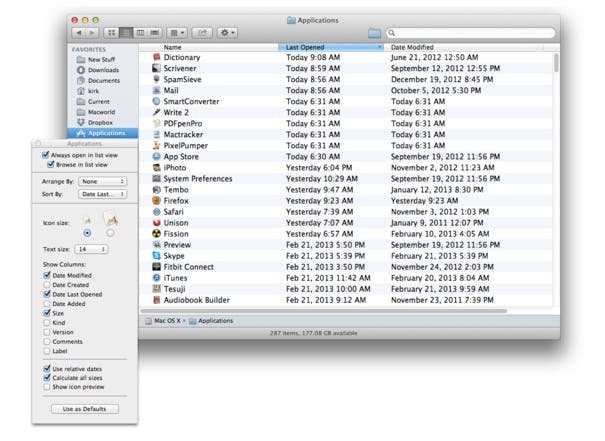605x441 pixels.
Task: Click the Safari app icon
Action: pyautogui.click(x=156, y=212)
